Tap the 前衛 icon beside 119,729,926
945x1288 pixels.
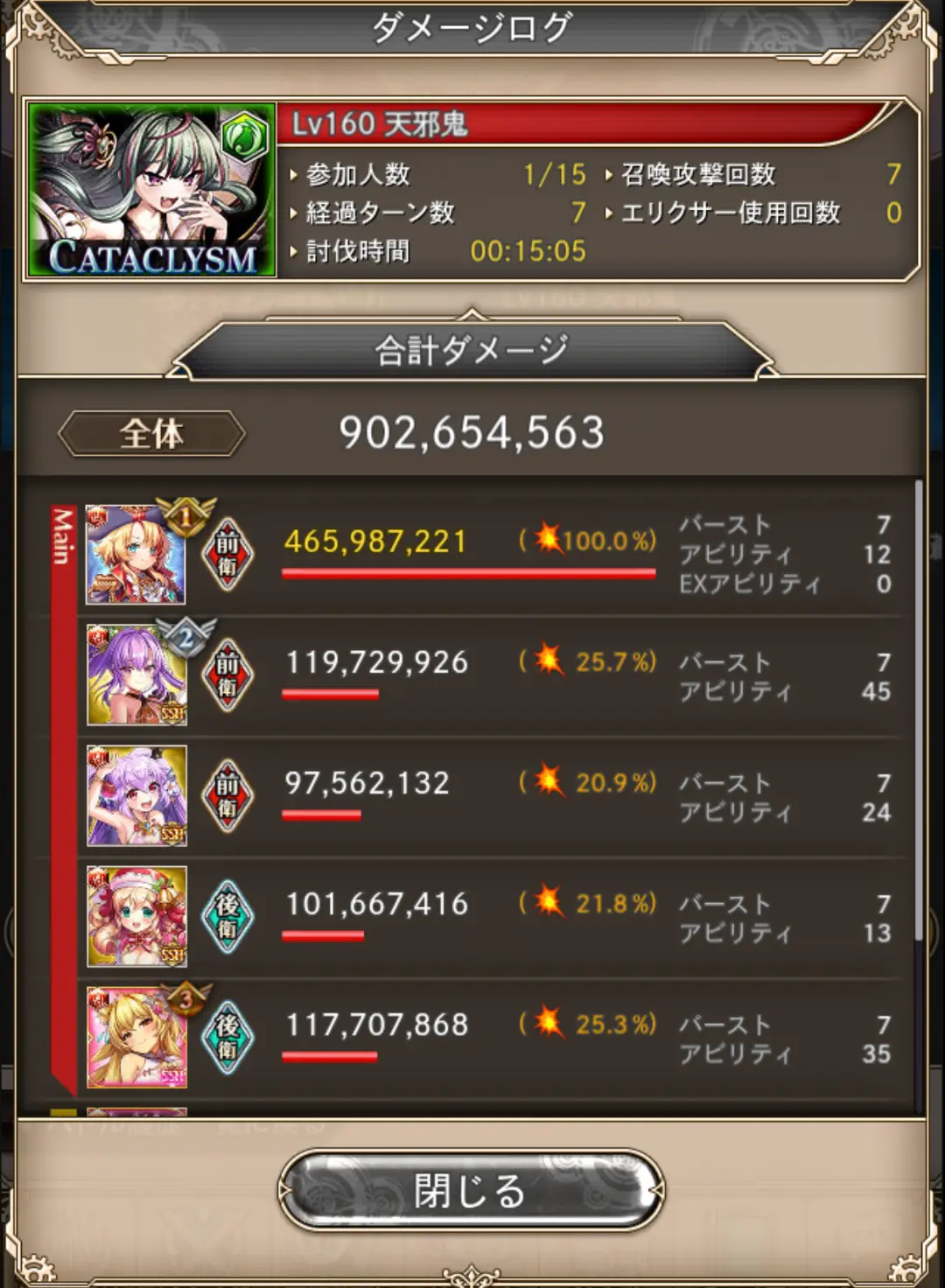(x=227, y=675)
